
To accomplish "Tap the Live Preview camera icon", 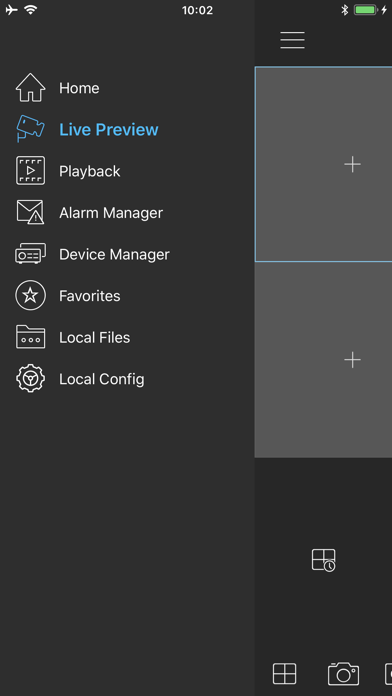I will point(31,129).
